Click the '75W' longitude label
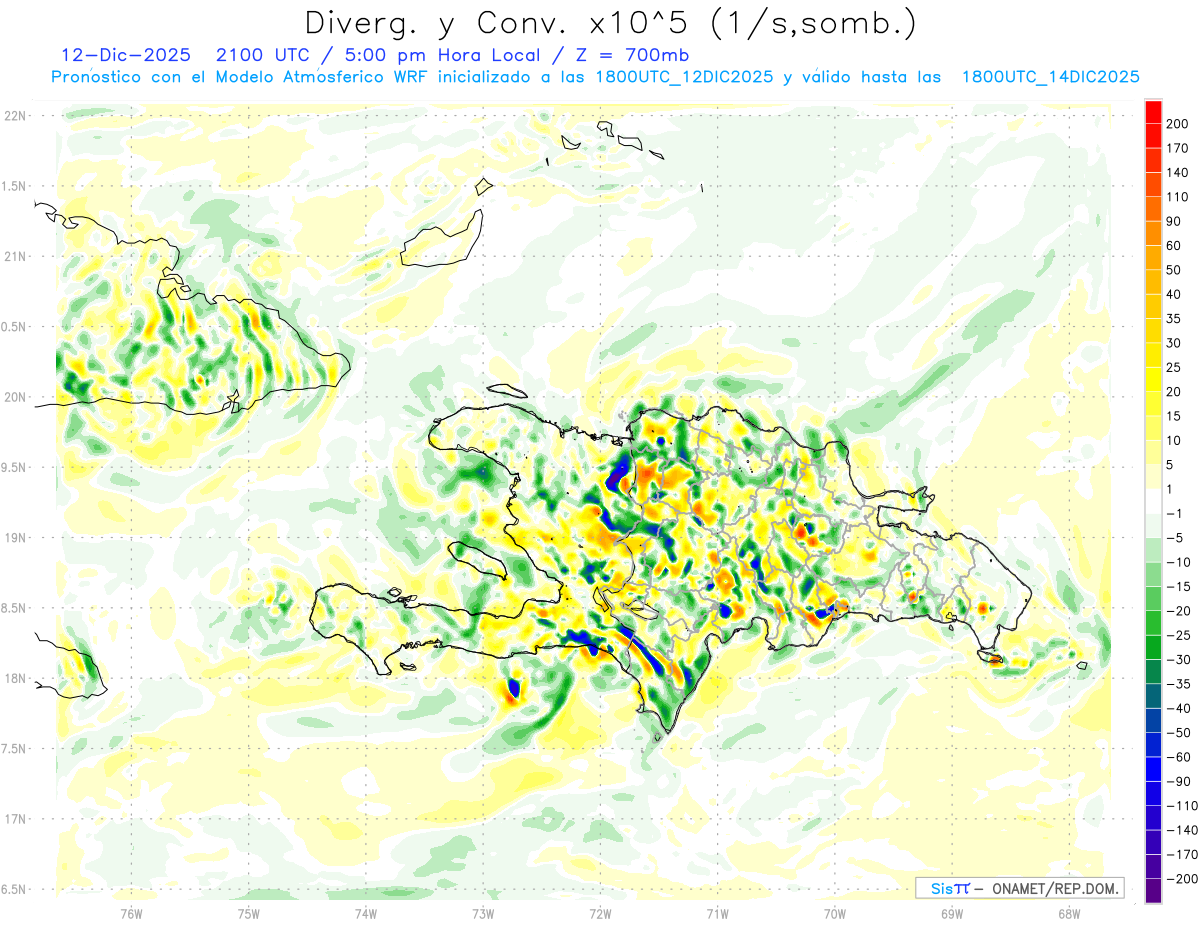 tap(248, 912)
